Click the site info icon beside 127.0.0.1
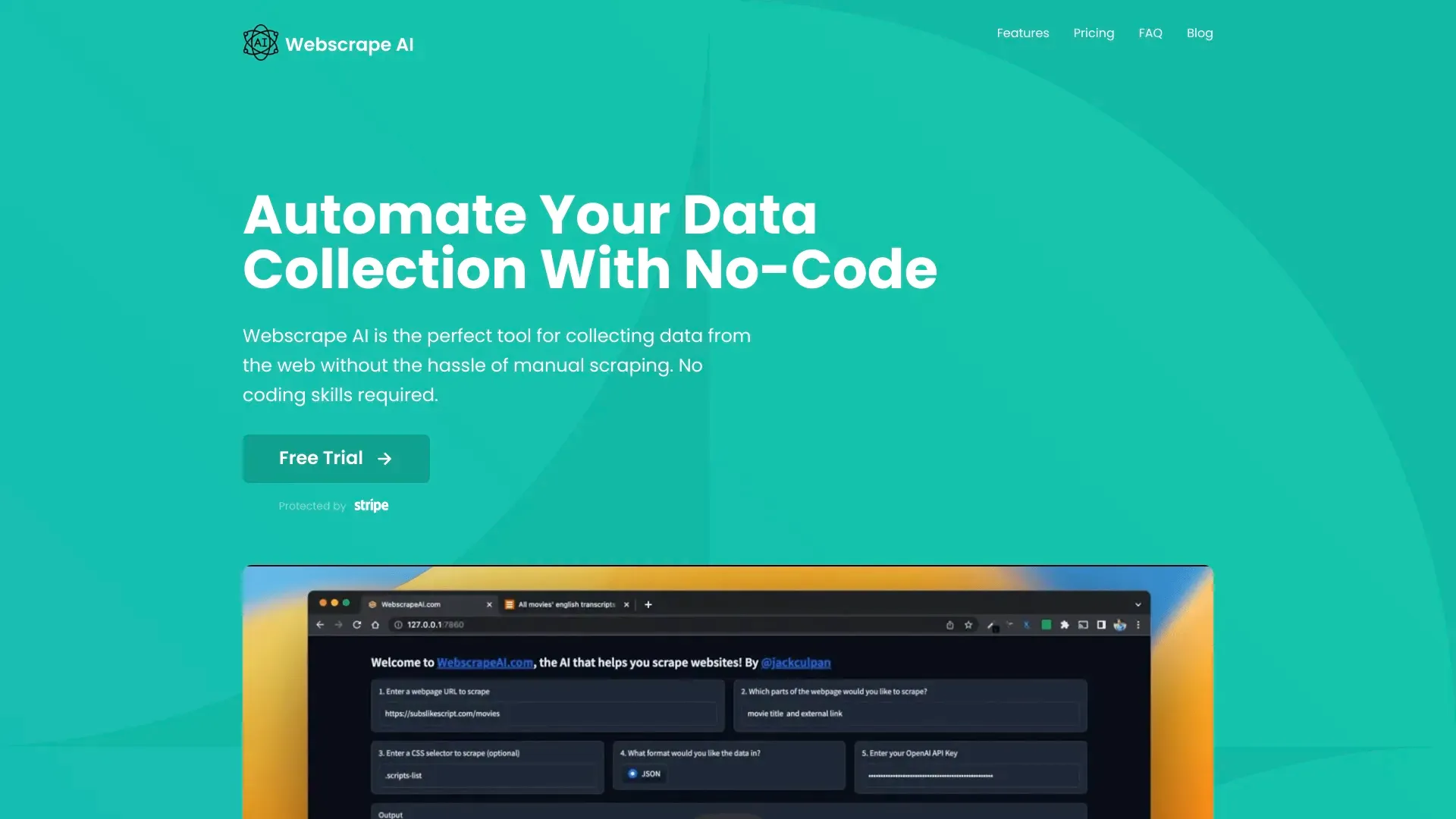This screenshot has height=819, width=1456. 398,625
